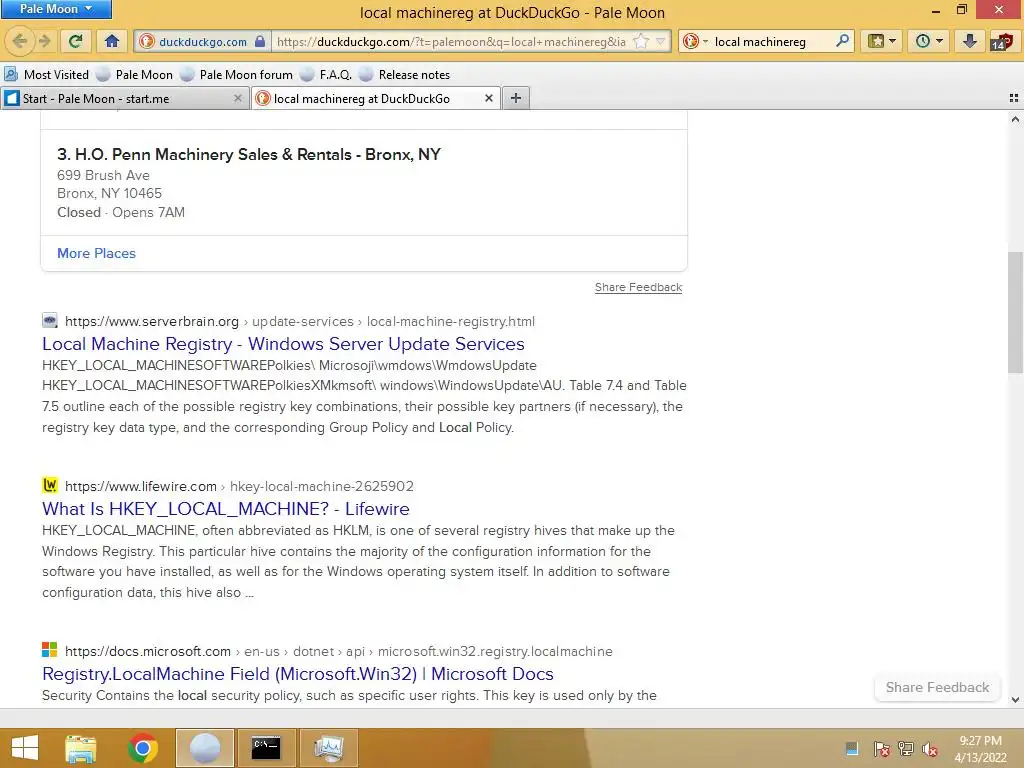The image size is (1024, 768).
Task: Go back with the back arrow button
Action: [19, 41]
